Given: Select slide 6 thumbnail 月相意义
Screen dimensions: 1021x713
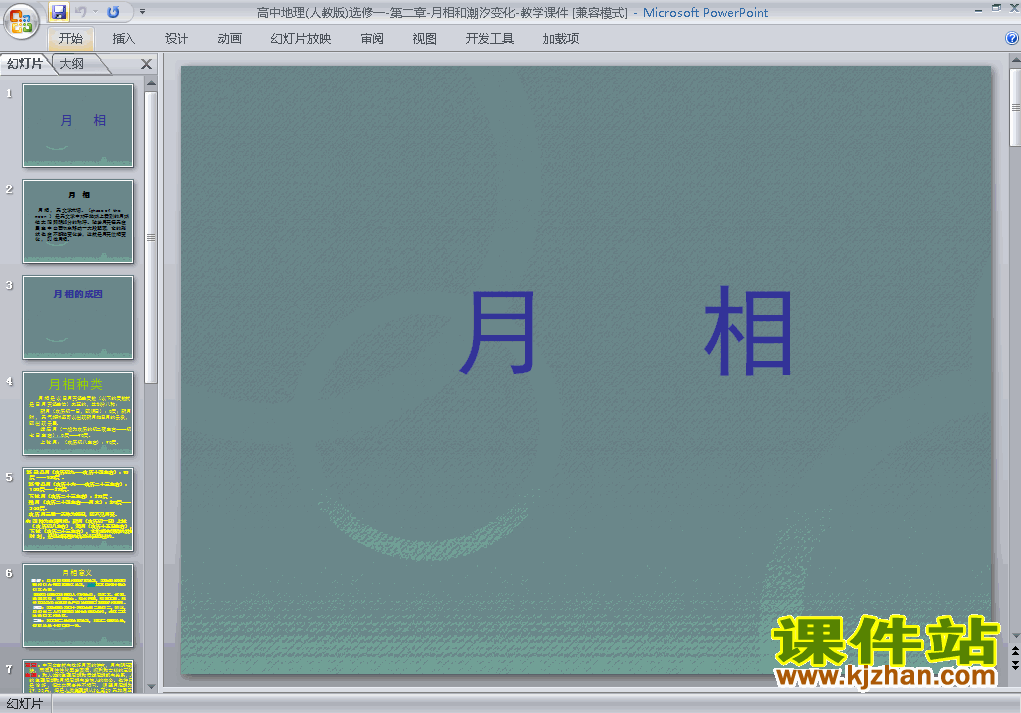Looking at the screenshot, I should pos(78,606).
